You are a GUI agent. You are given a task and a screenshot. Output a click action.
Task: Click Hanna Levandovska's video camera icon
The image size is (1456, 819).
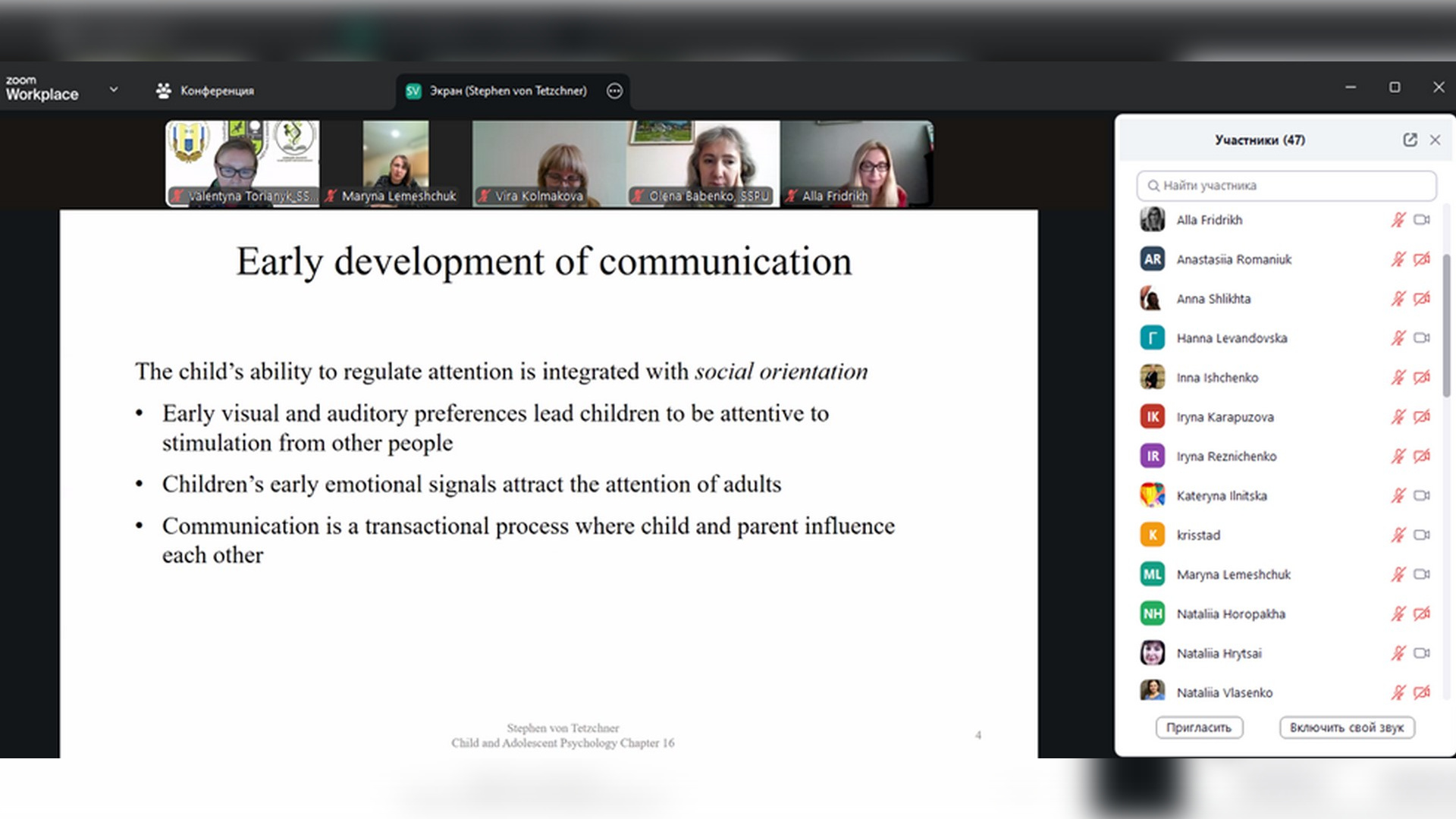1422,338
